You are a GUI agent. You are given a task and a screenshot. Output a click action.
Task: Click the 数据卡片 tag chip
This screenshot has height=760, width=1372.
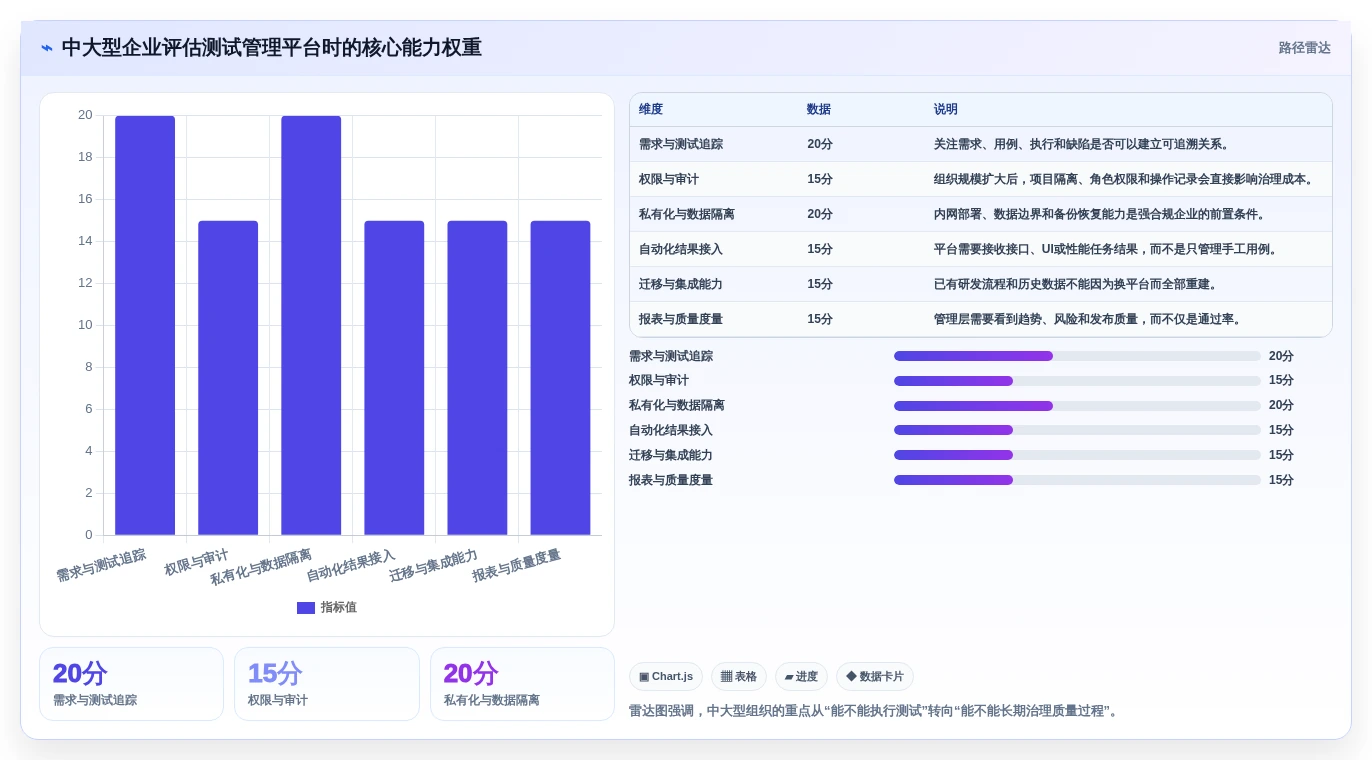(x=875, y=677)
